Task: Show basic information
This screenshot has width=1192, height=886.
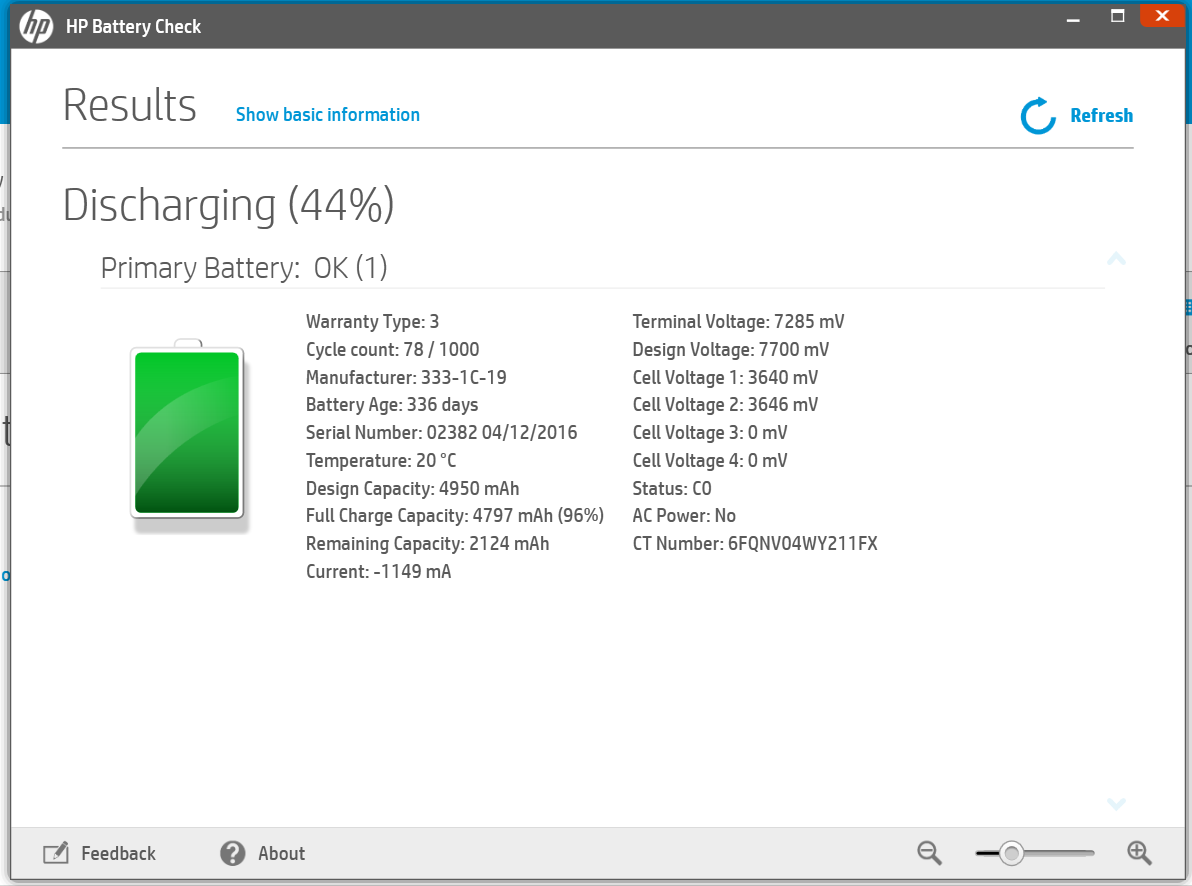Action: point(327,115)
